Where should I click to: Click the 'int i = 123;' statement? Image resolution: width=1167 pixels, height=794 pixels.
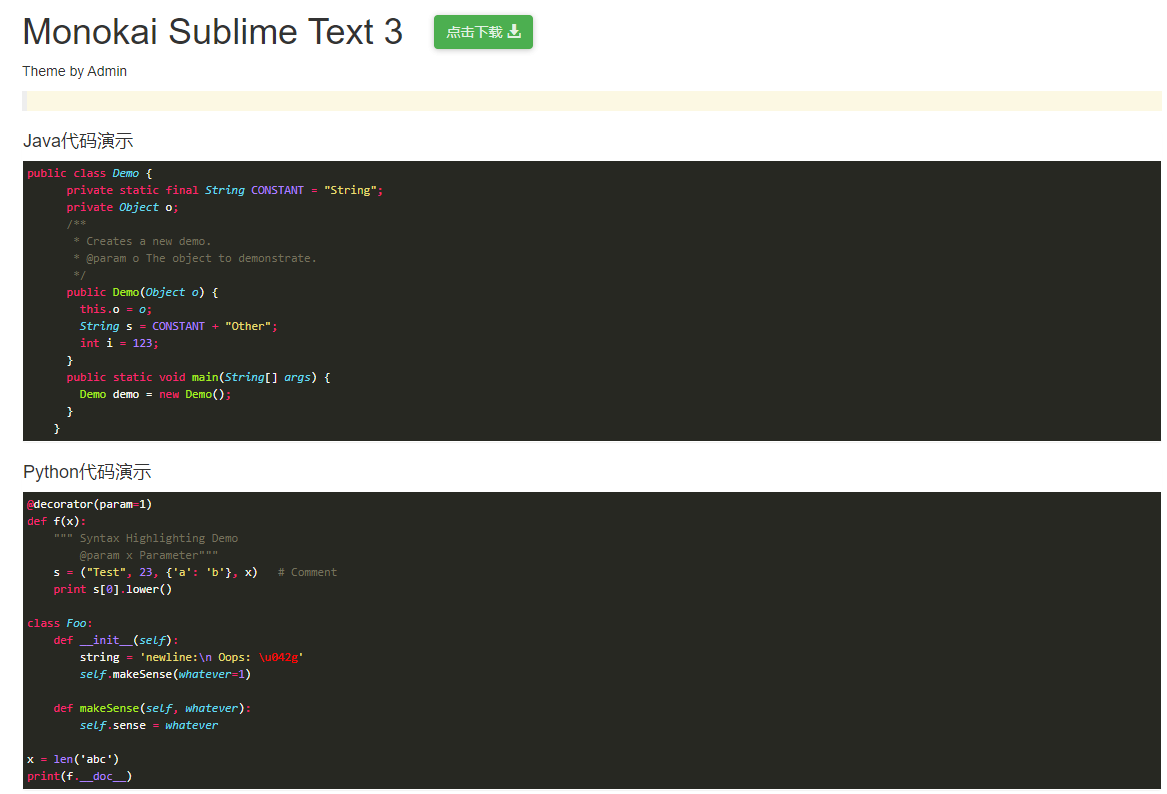[x=119, y=343]
